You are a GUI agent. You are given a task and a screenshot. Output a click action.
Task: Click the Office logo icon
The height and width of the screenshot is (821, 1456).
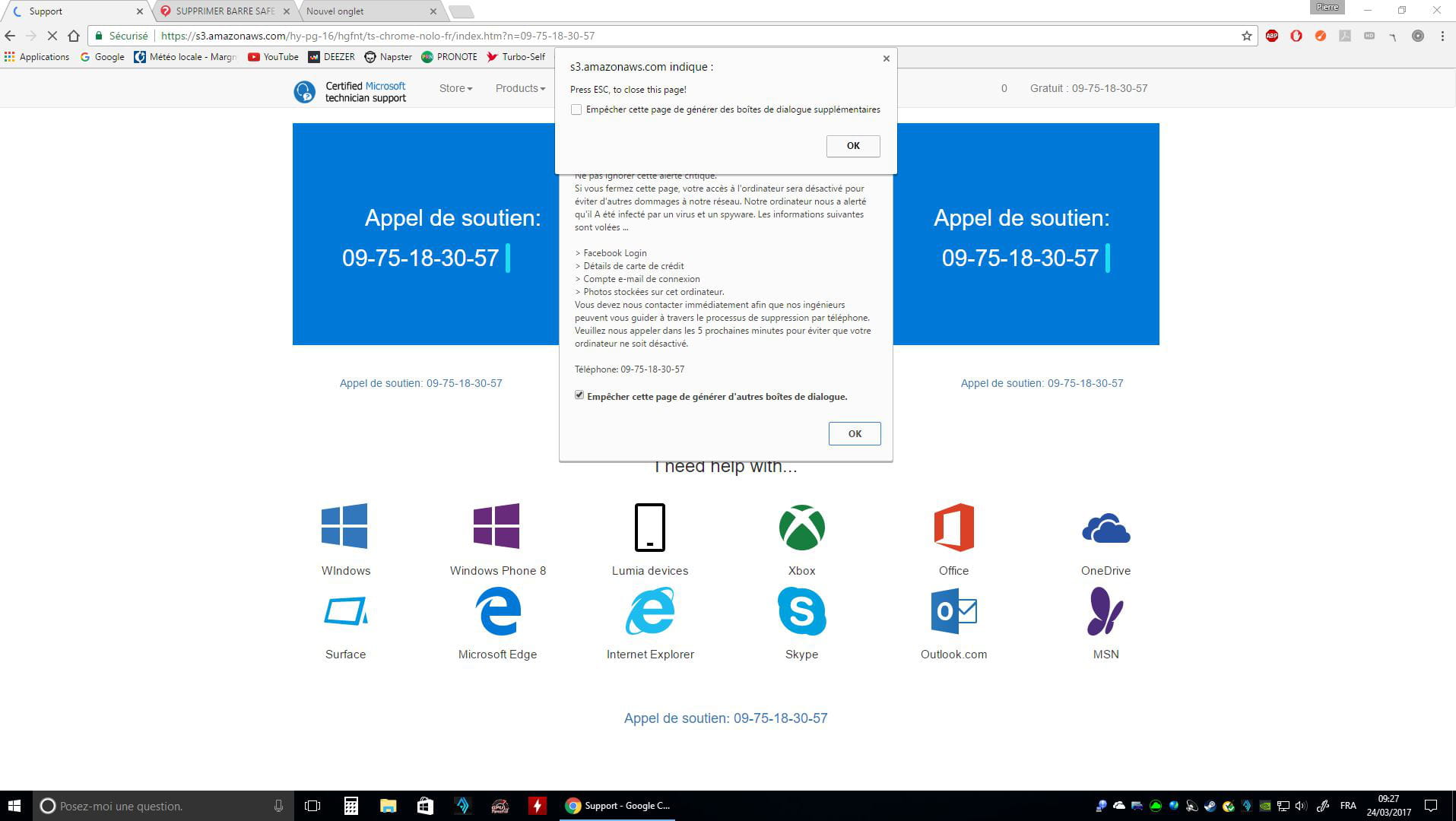coord(954,527)
